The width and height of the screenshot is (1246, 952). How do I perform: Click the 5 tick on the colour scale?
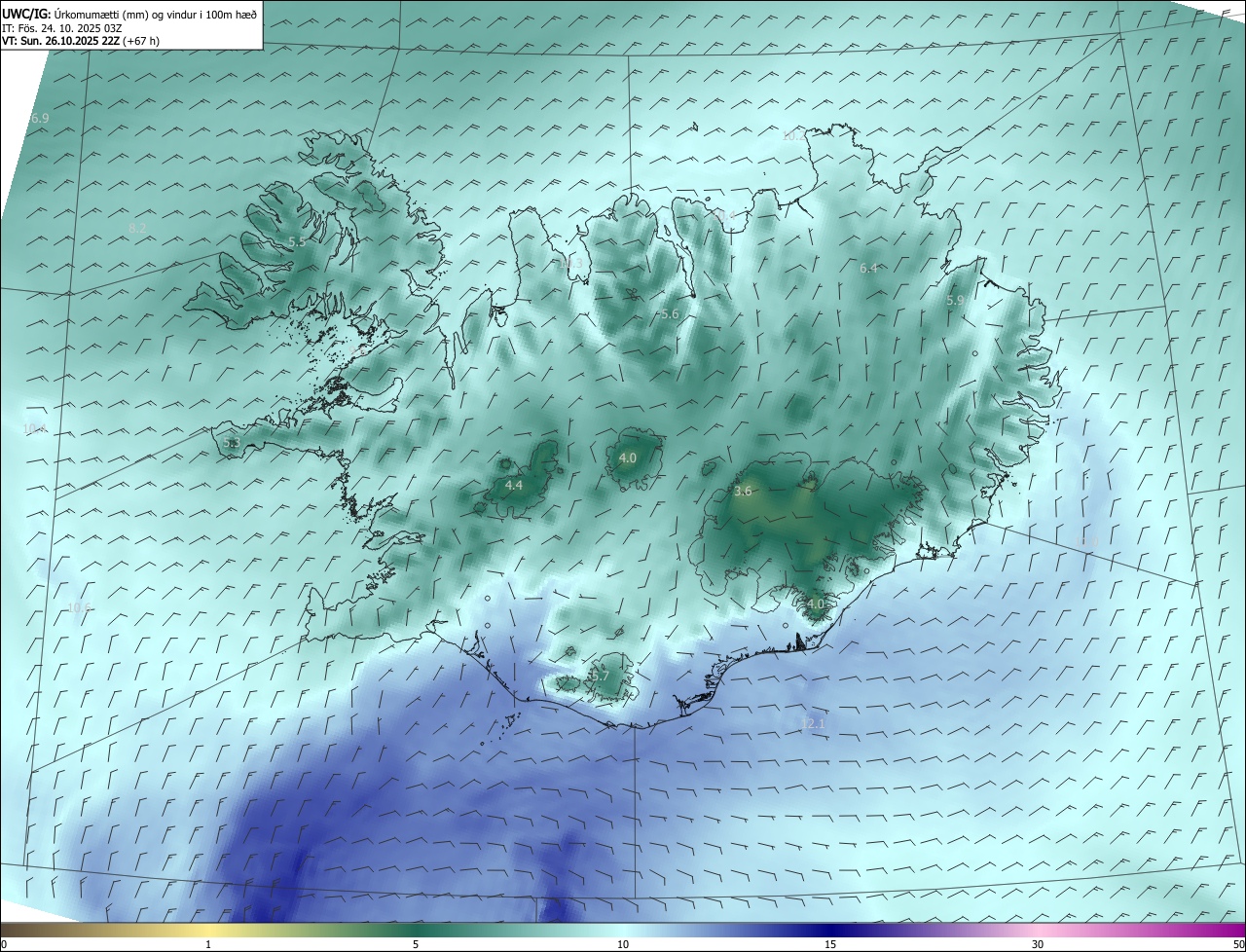click(x=416, y=944)
